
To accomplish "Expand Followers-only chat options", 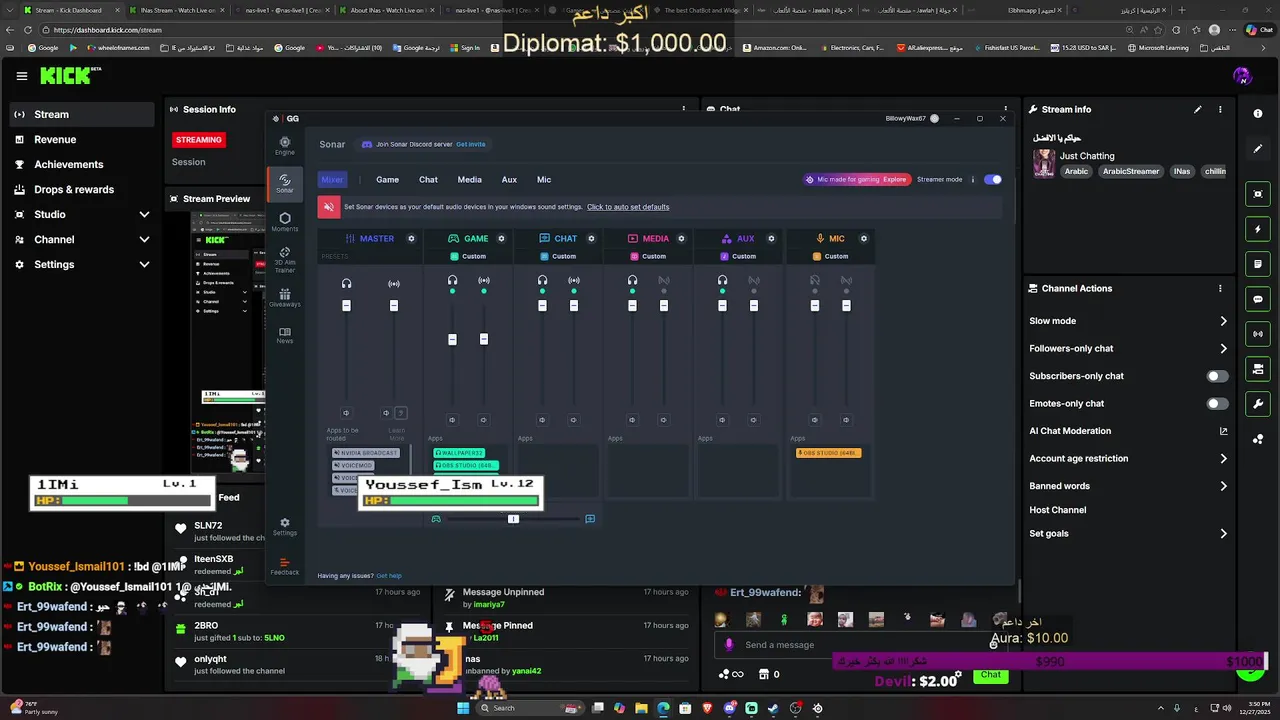I will point(1223,349).
